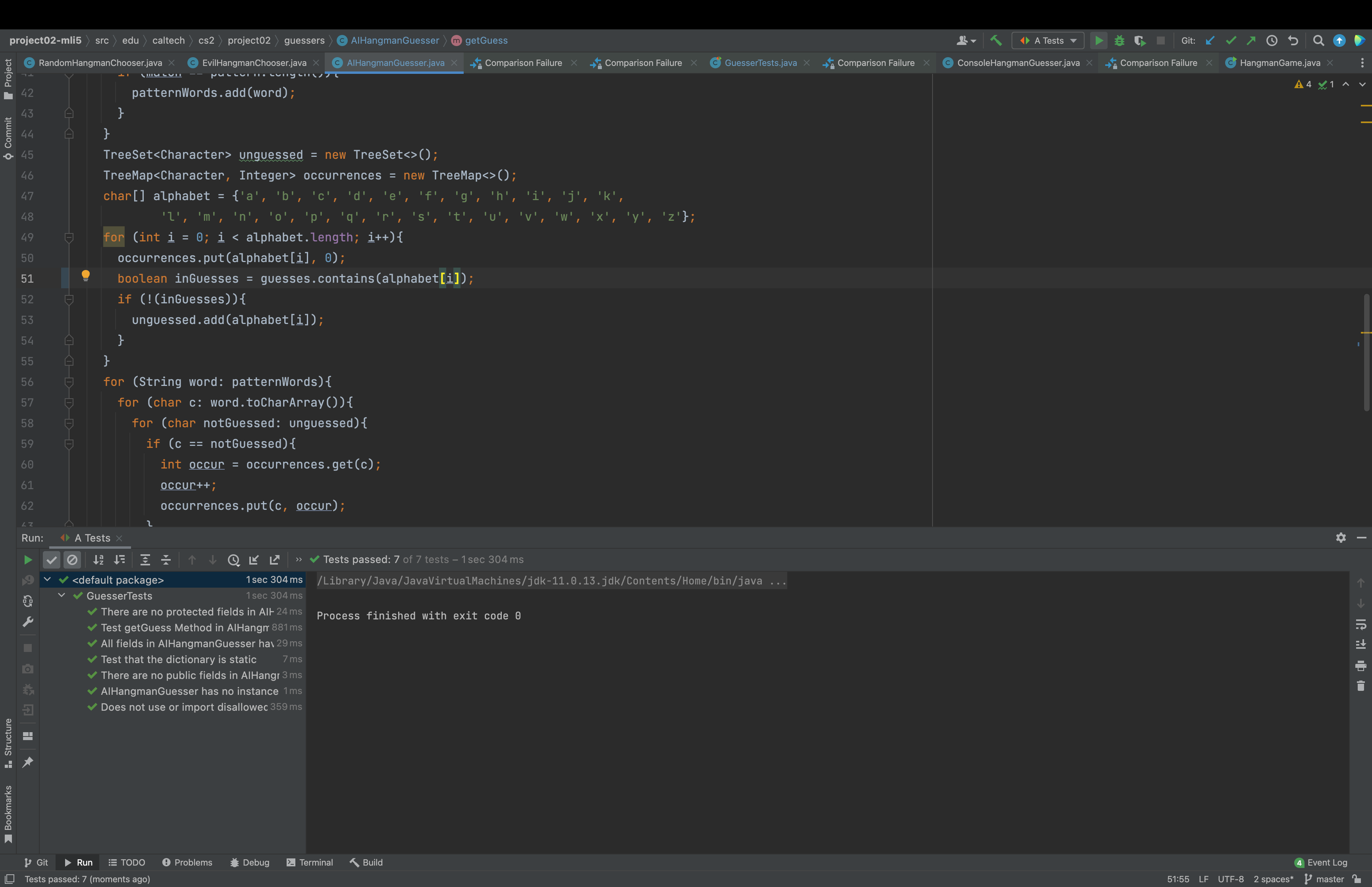Switch to the GuesserTests.java tab

[x=760, y=63]
